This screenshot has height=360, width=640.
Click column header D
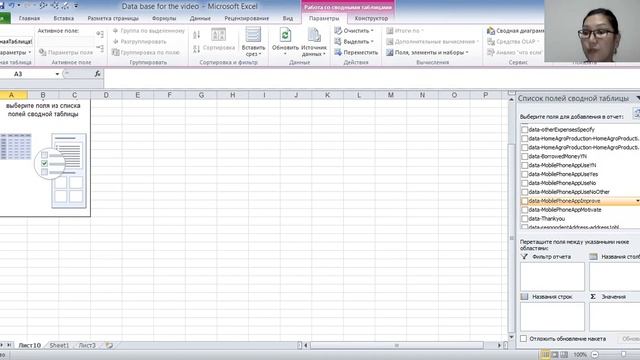click(x=106, y=95)
